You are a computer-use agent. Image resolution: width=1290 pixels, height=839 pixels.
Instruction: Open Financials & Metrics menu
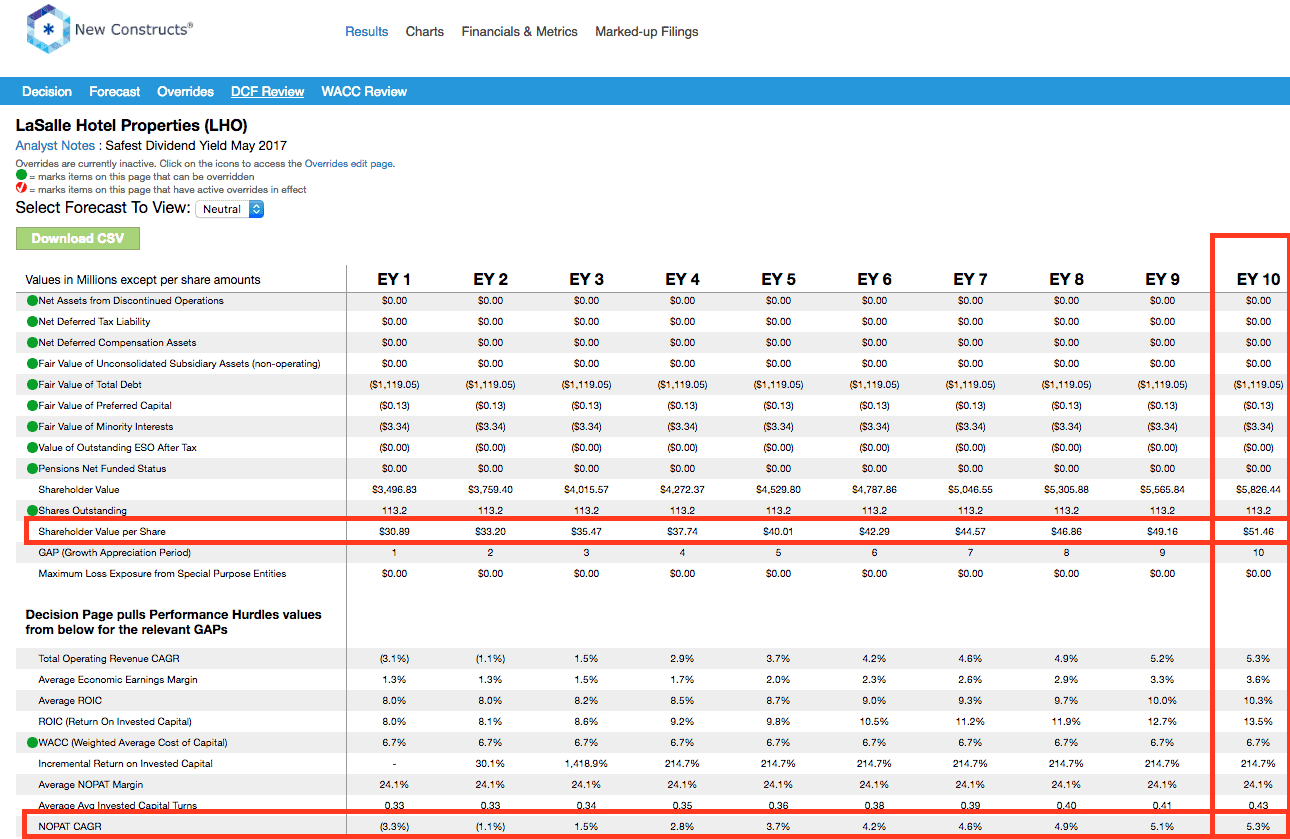point(520,31)
